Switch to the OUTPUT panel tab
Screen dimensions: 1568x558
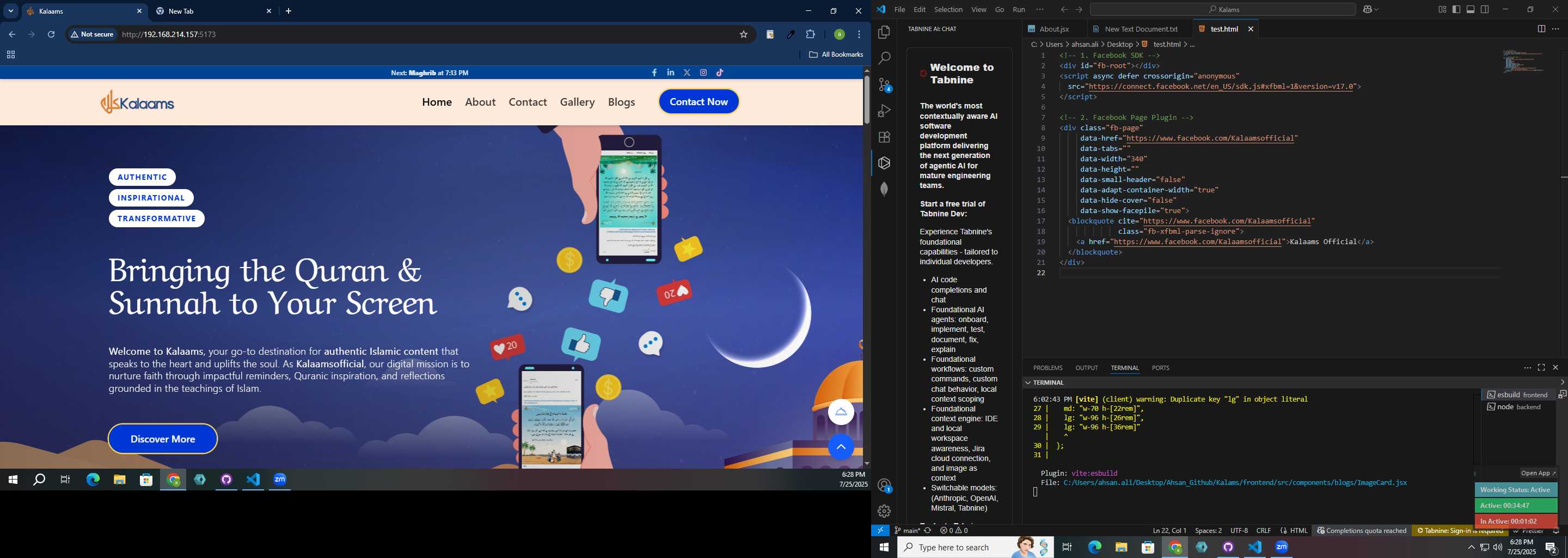click(1087, 368)
